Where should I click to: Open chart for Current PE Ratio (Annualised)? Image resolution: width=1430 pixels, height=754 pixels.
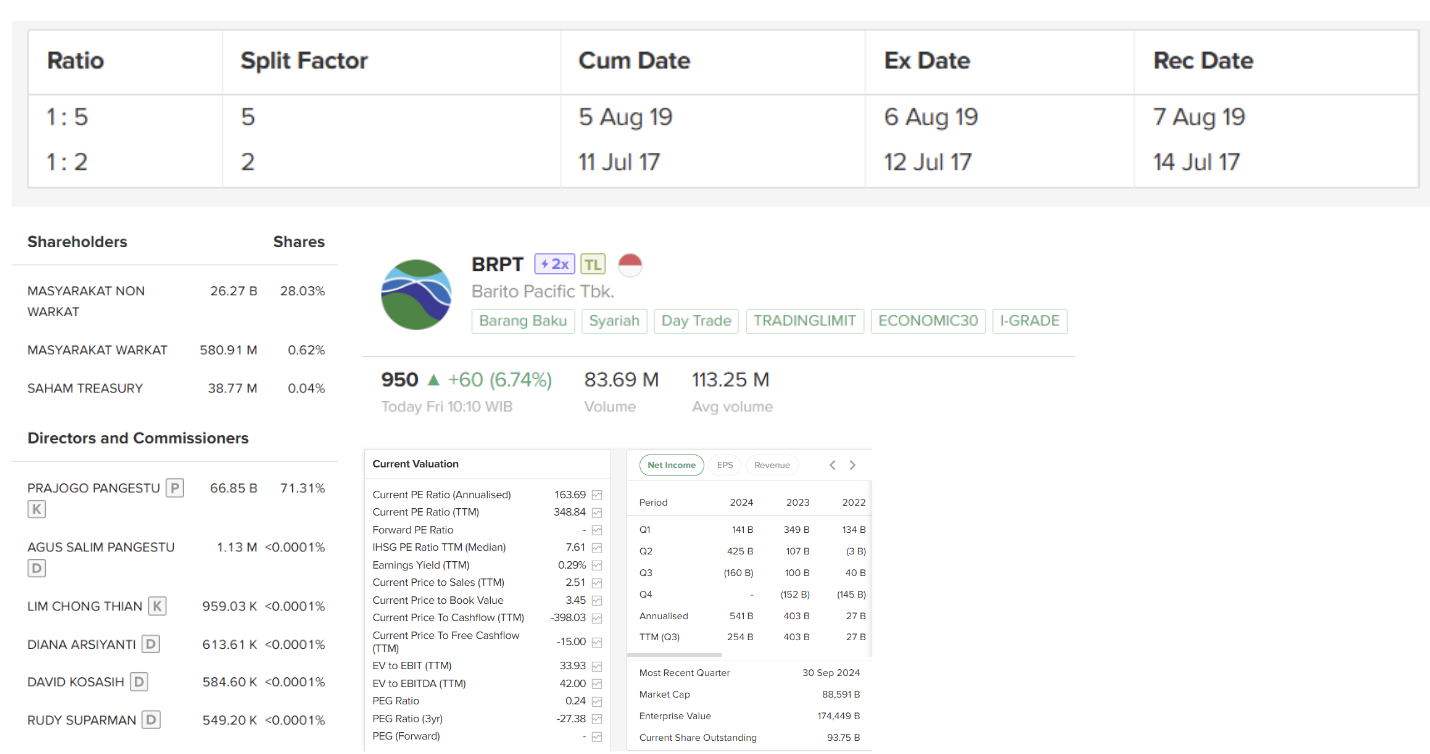click(597, 495)
